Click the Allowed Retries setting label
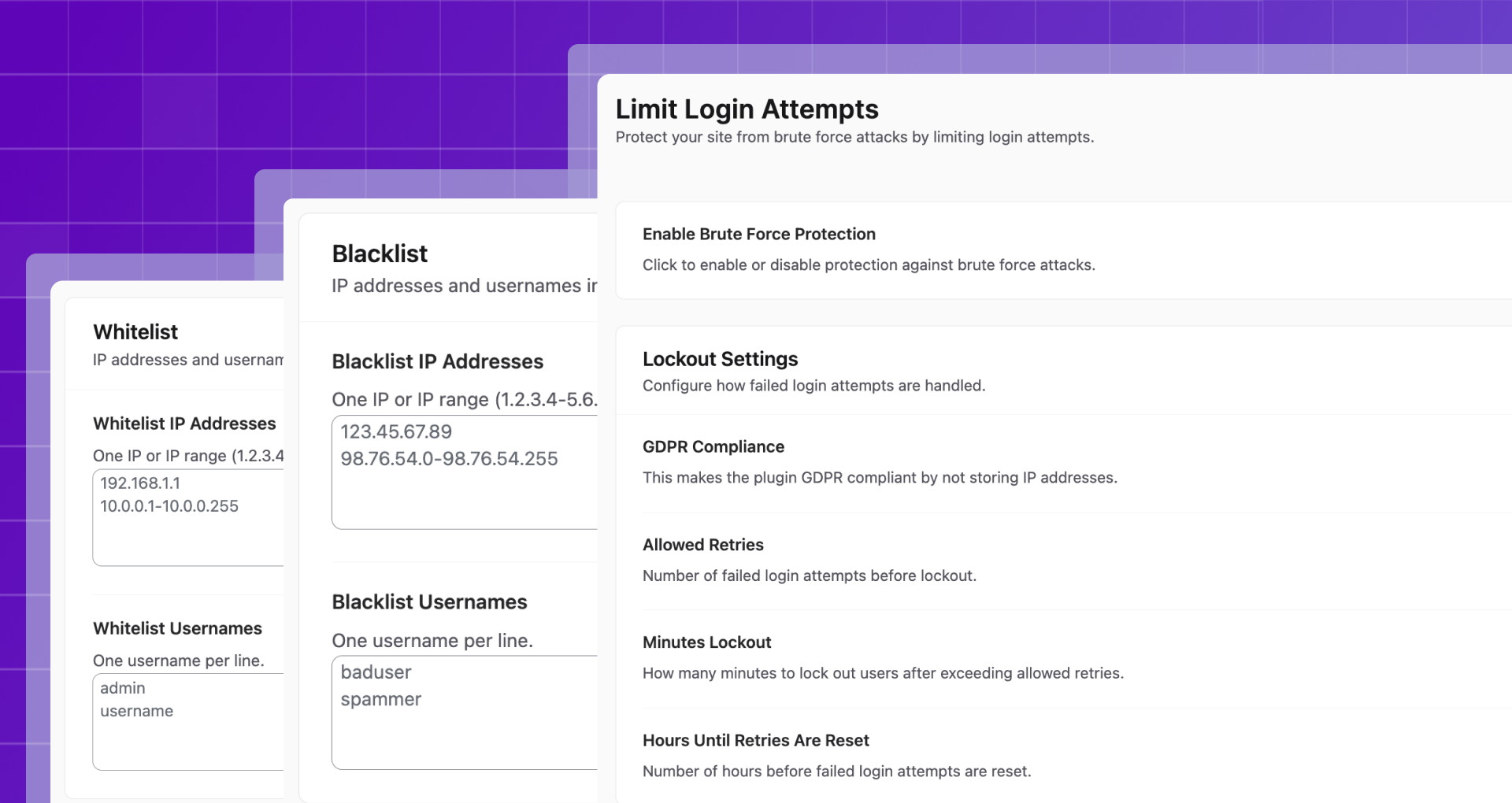 pyautogui.click(x=702, y=545)
